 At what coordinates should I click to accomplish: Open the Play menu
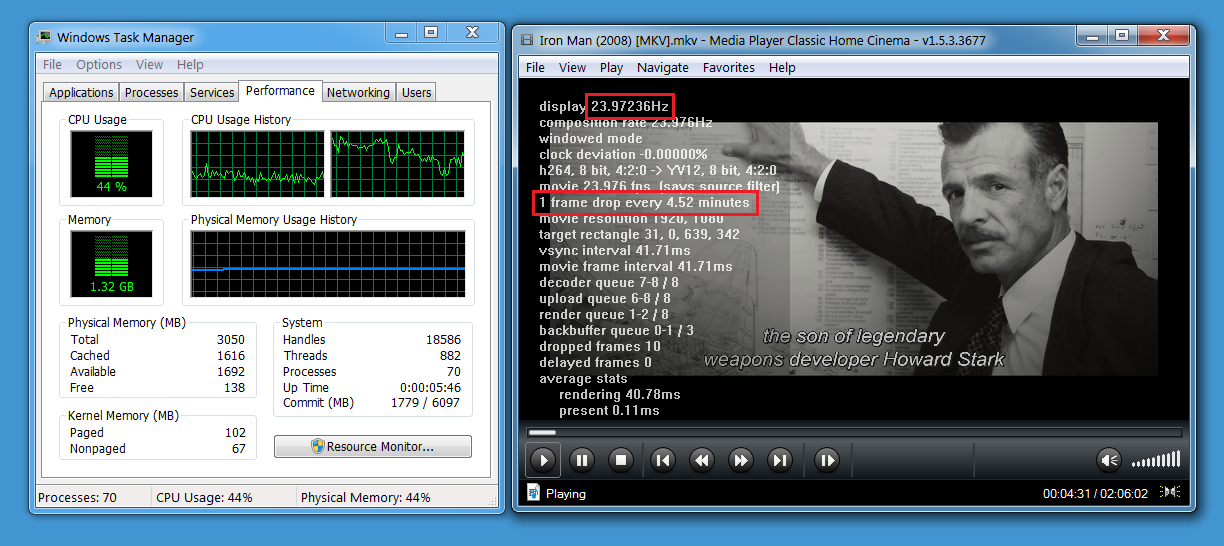(611, 67)
